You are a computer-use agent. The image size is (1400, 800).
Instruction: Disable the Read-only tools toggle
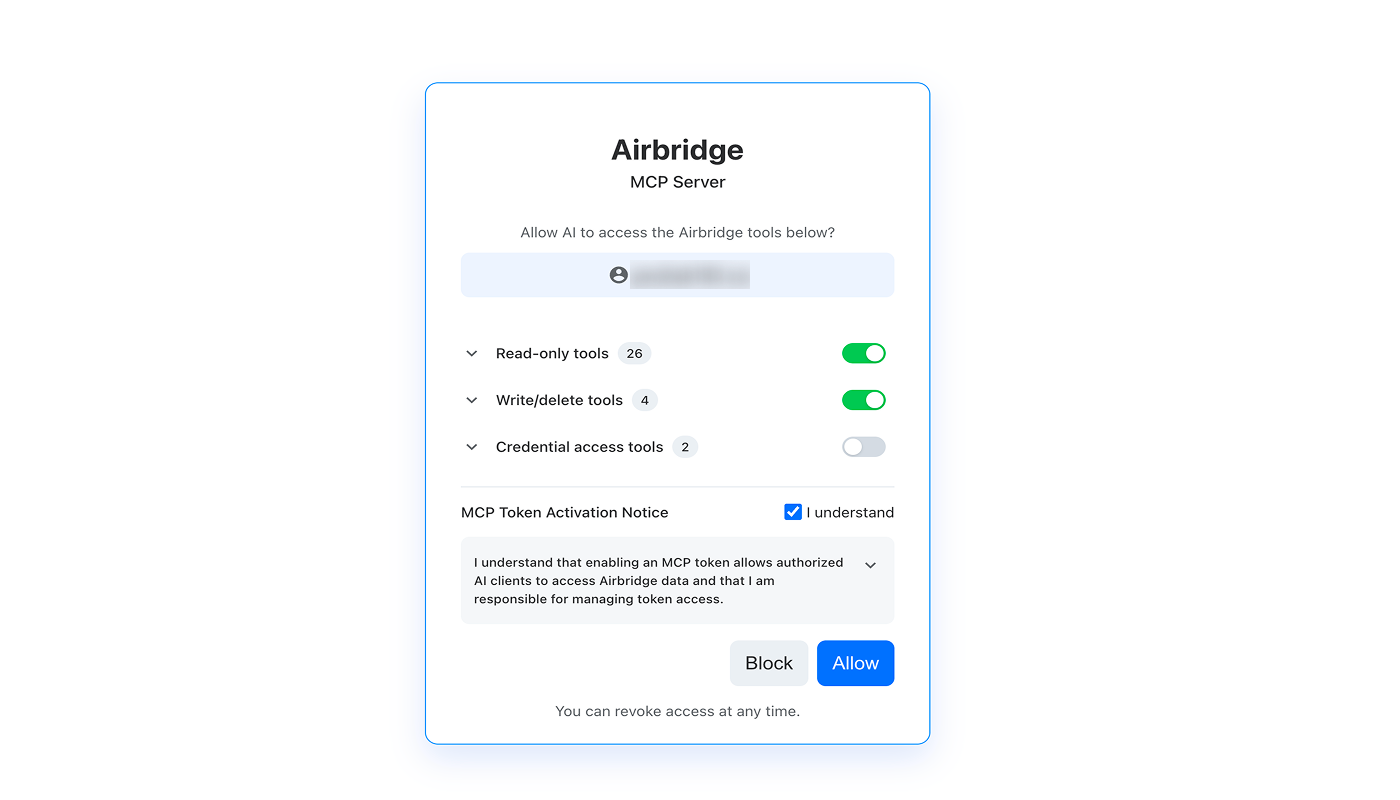click(x=864, y=353)
